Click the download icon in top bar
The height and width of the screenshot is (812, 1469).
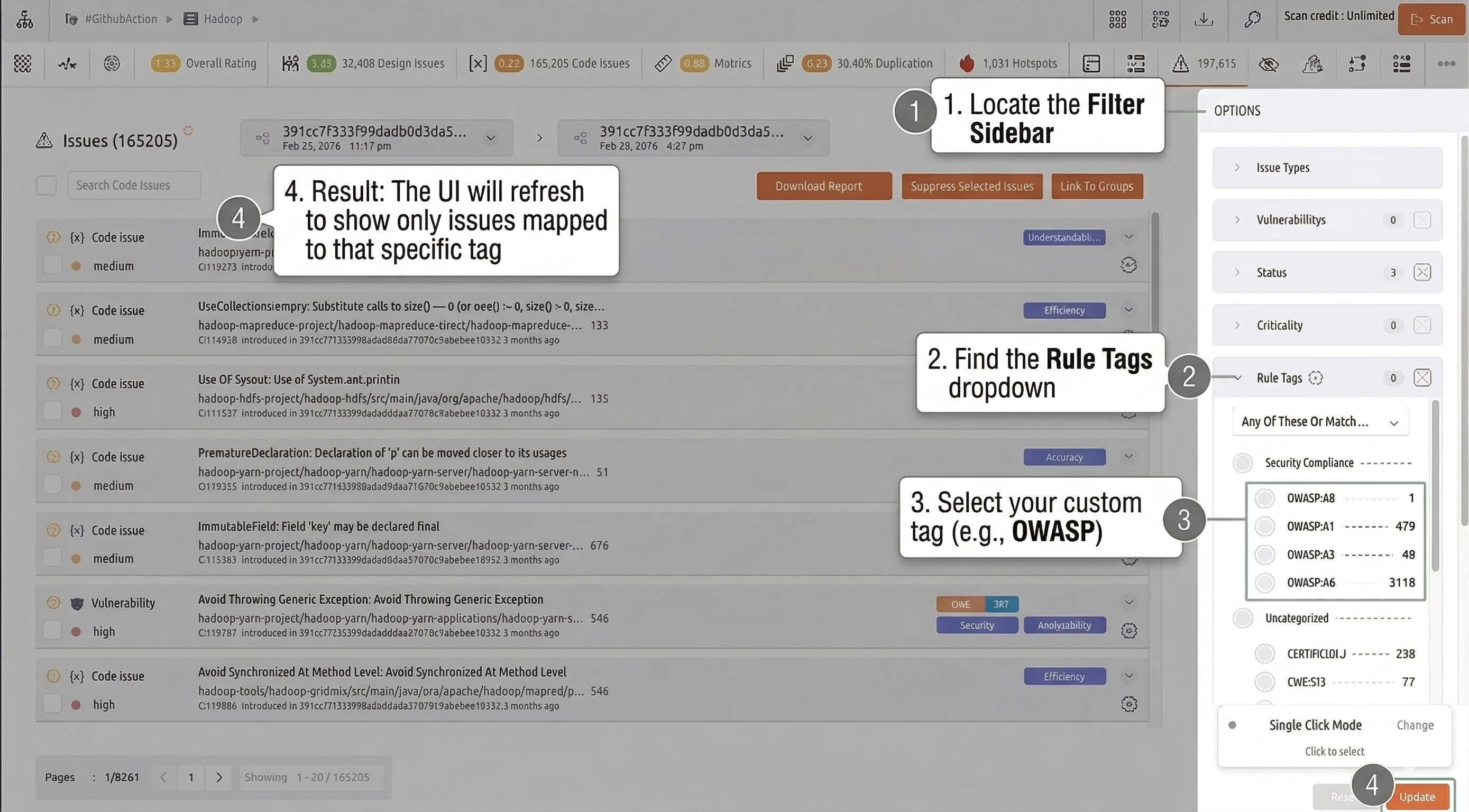click(x=1203, y=20)
